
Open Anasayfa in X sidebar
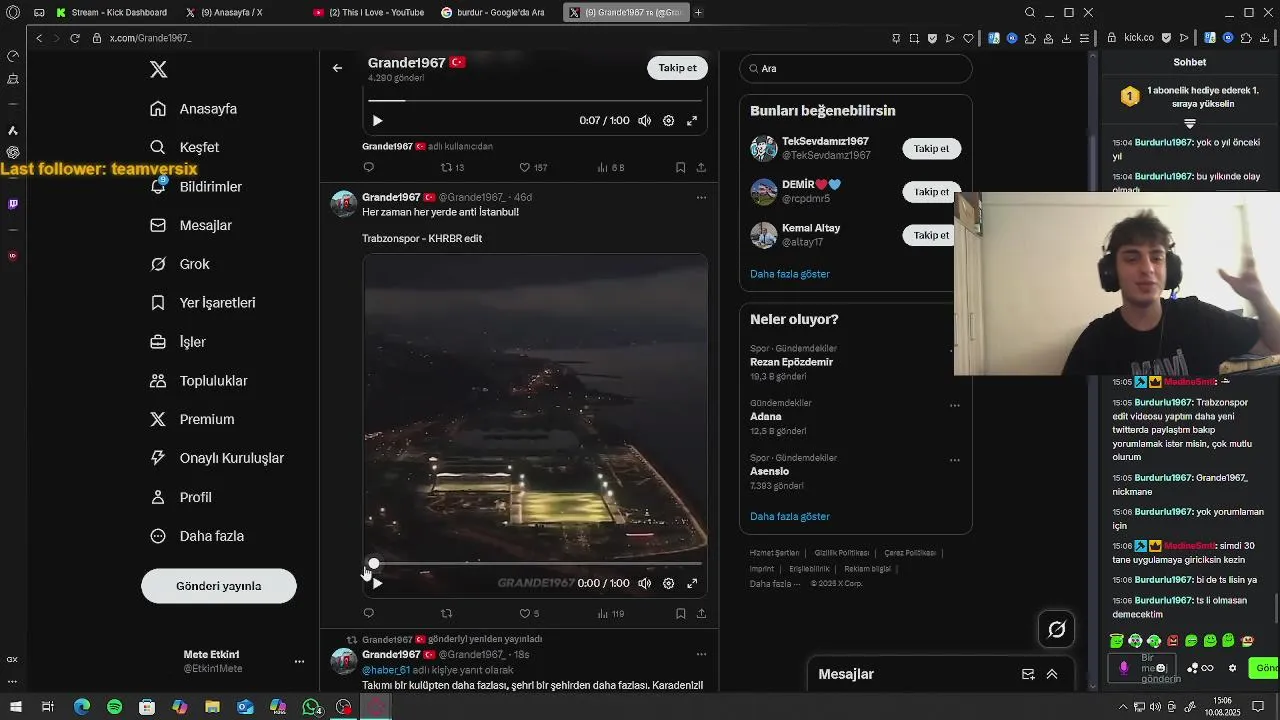click(x=194, y=109)
